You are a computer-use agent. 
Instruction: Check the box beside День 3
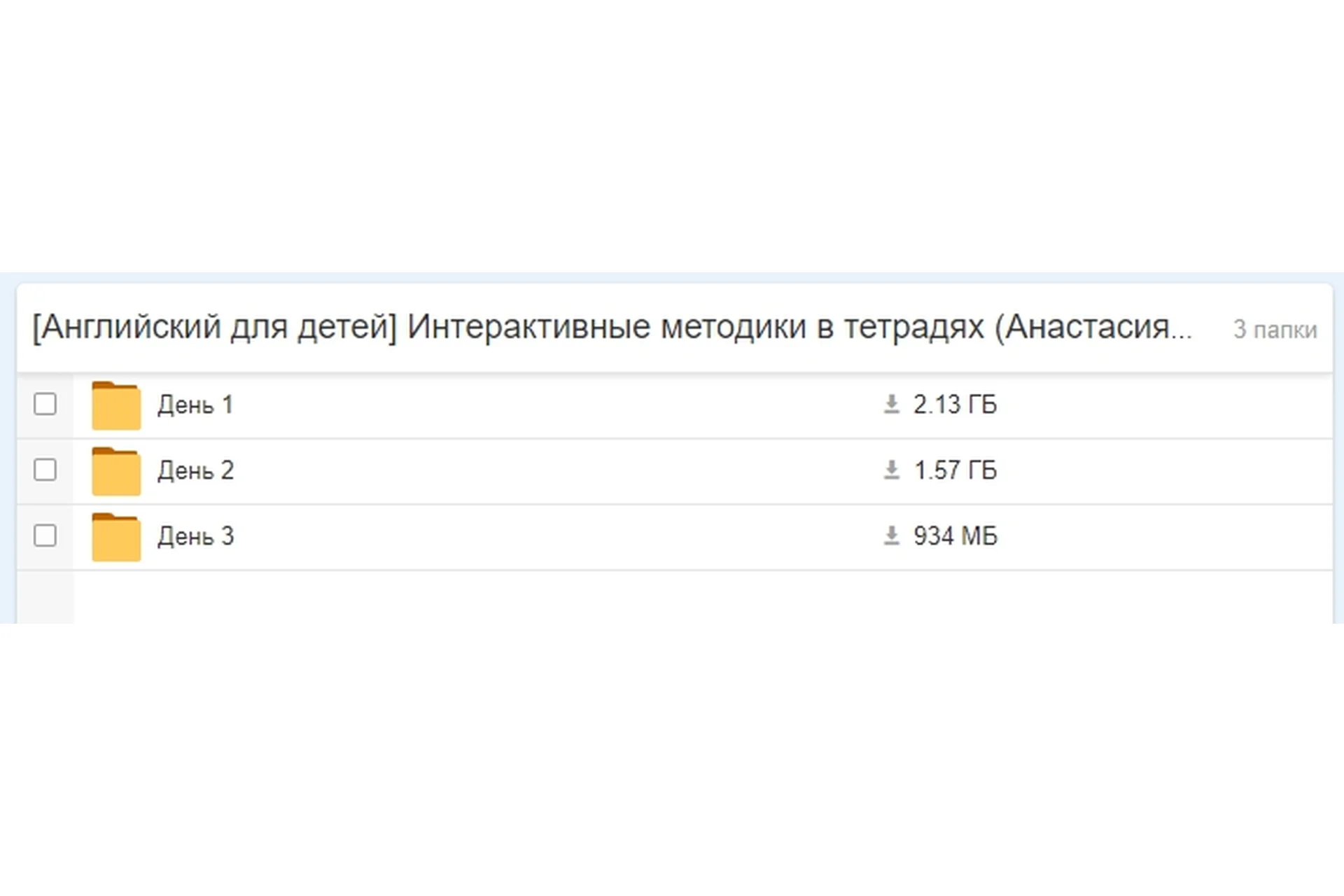pyautogui.click(x=45, y=535)
